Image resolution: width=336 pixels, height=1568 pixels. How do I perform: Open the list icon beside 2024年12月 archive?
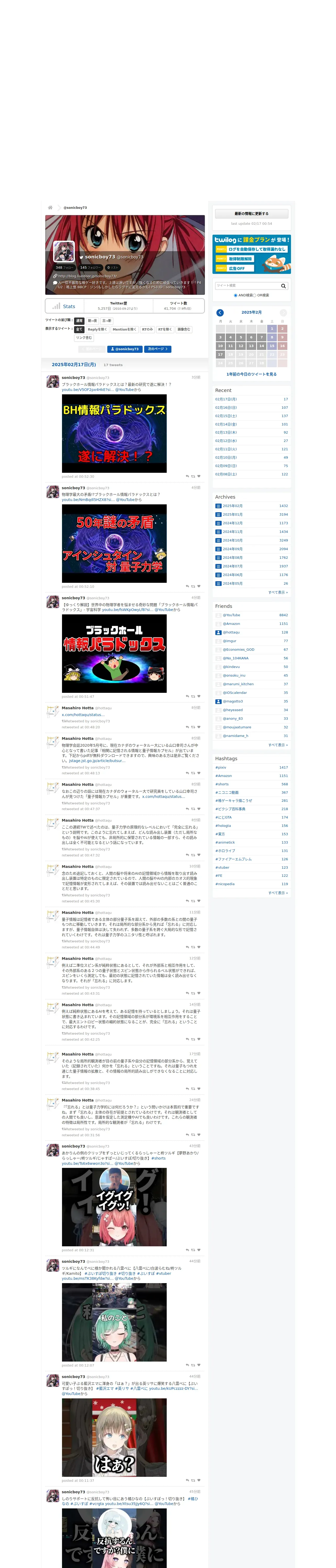(x=218, y=523)
